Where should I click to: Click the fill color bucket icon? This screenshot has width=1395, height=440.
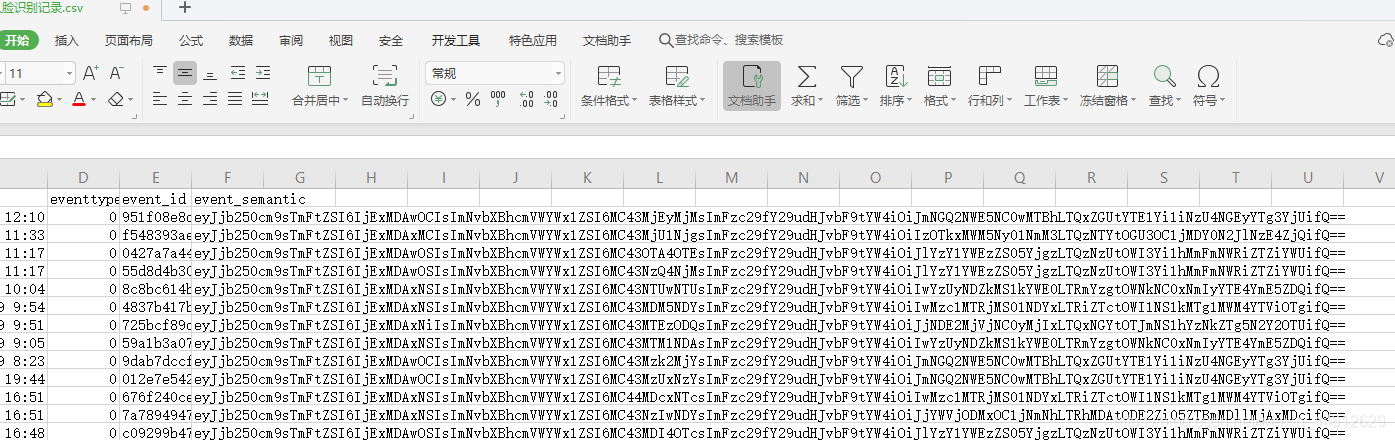[x=44, y=99]
